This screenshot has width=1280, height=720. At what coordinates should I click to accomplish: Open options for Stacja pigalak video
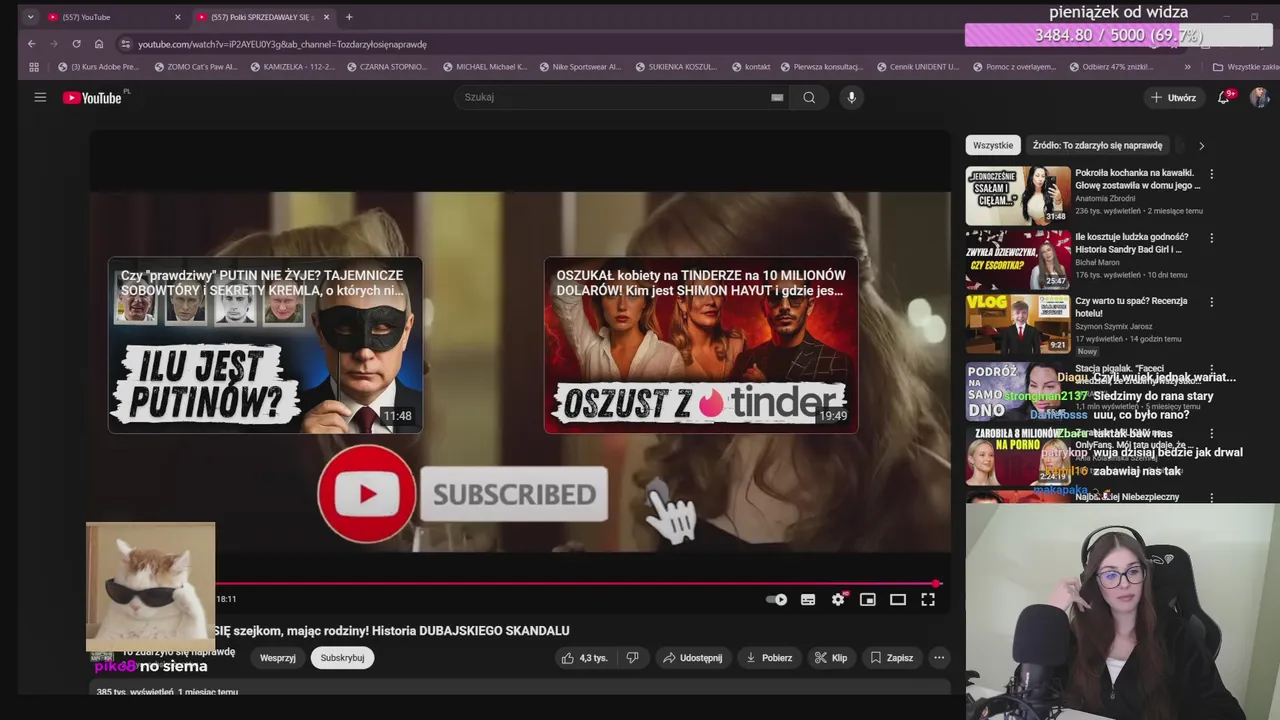click(1212, 369)
